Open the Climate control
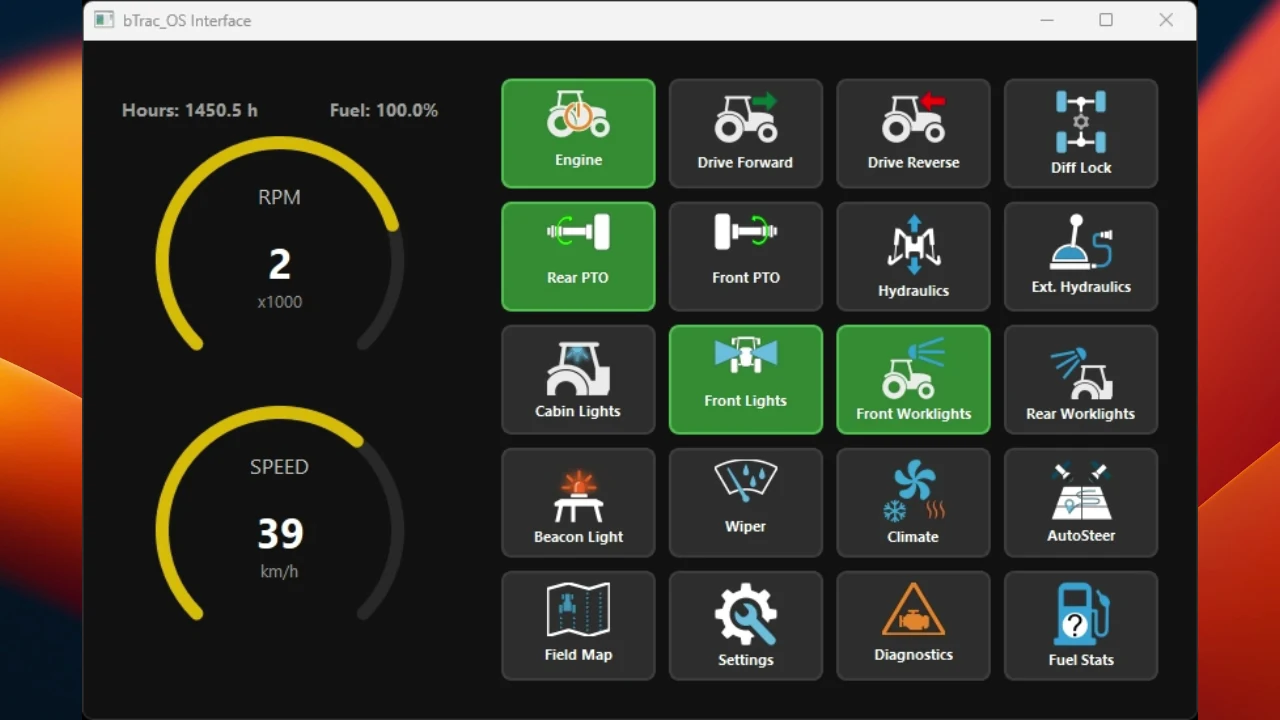 click(913, 502)
